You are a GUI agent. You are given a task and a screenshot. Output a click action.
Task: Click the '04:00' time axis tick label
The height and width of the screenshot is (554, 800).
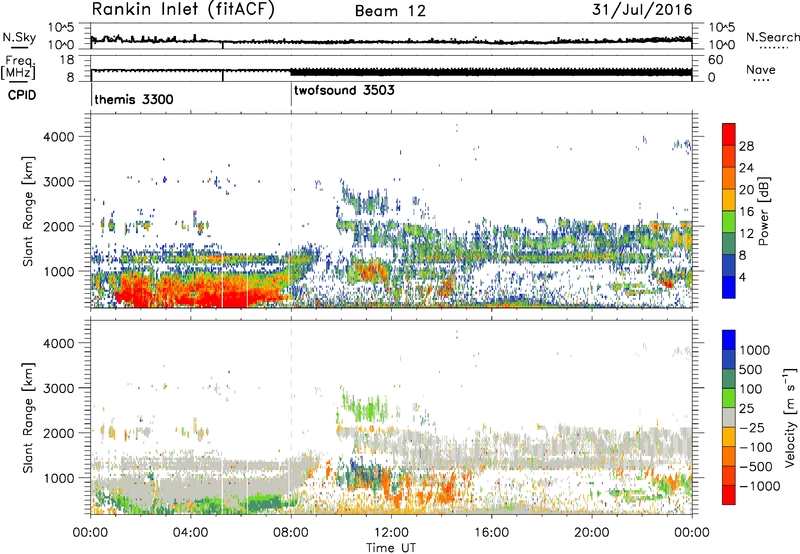[190, 533]
